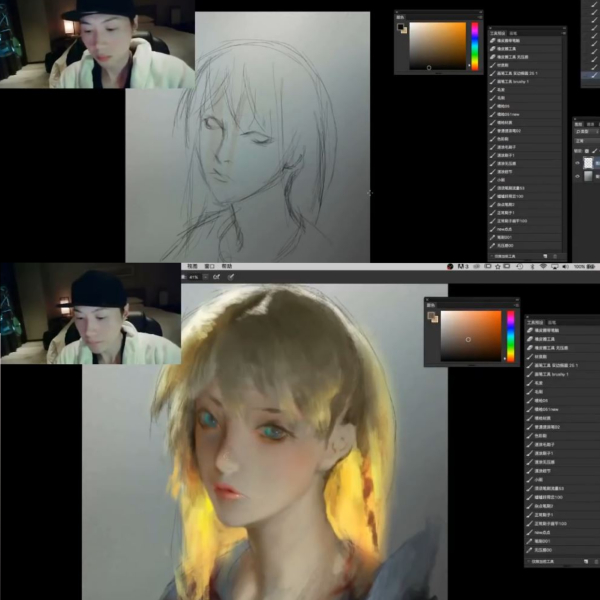Click the battery 100% indicator in menu bar
Screen dimensions: 600x600
tap(584, 266)
